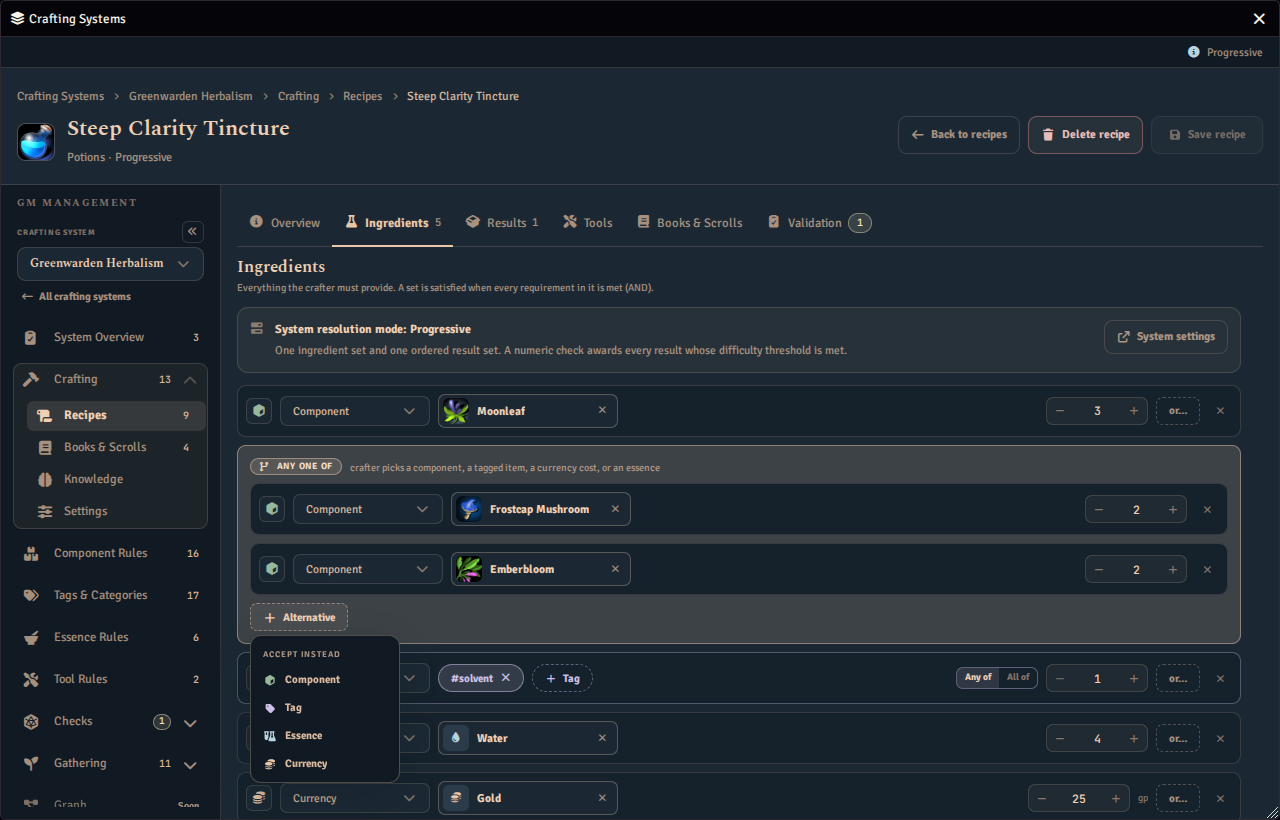Click the Moonleaf row component type icon
Viewport: 1280px width, 820px height.
(x=259, y=411)
